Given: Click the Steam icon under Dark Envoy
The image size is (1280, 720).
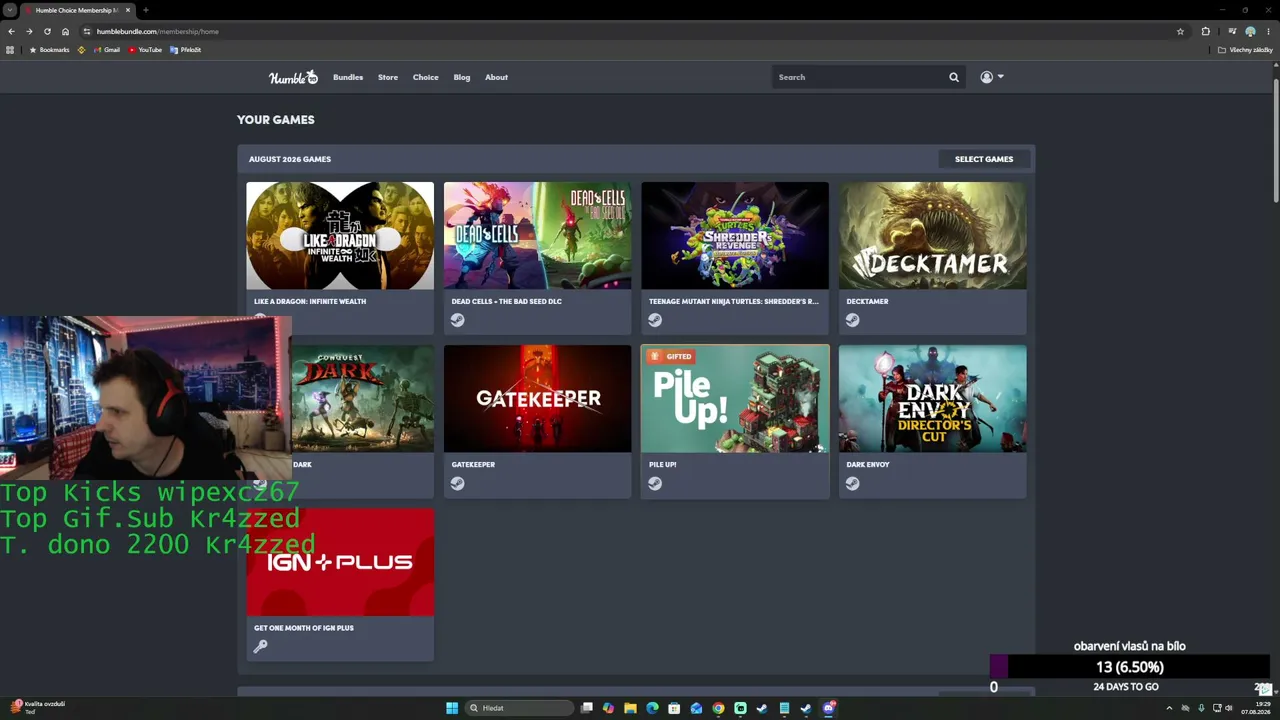Looking at the screenshot, I should [852, 484].
